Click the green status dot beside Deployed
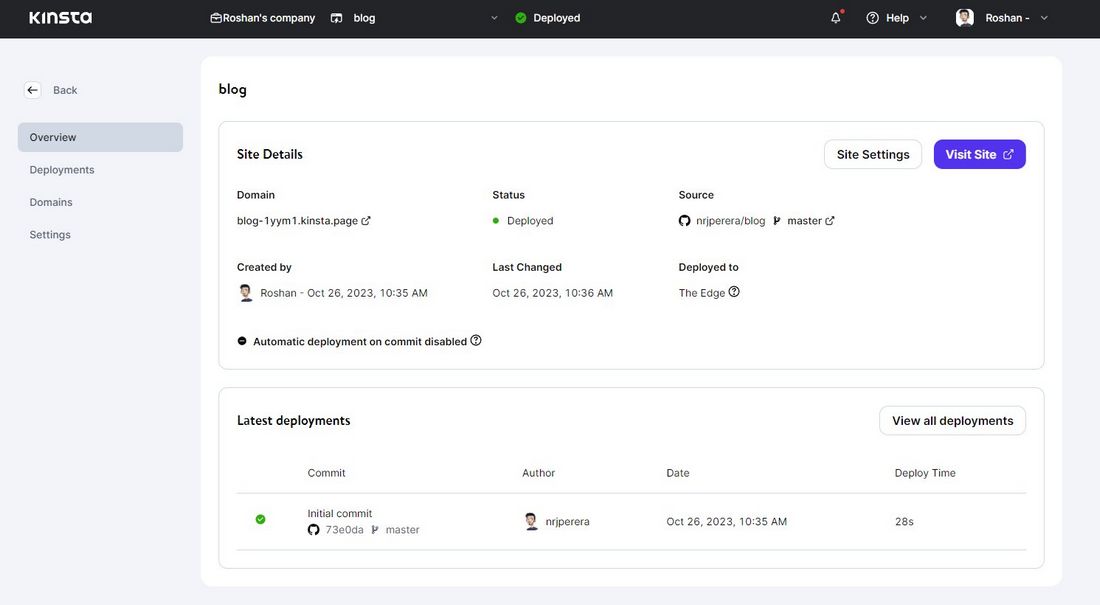 click(496, 220)
